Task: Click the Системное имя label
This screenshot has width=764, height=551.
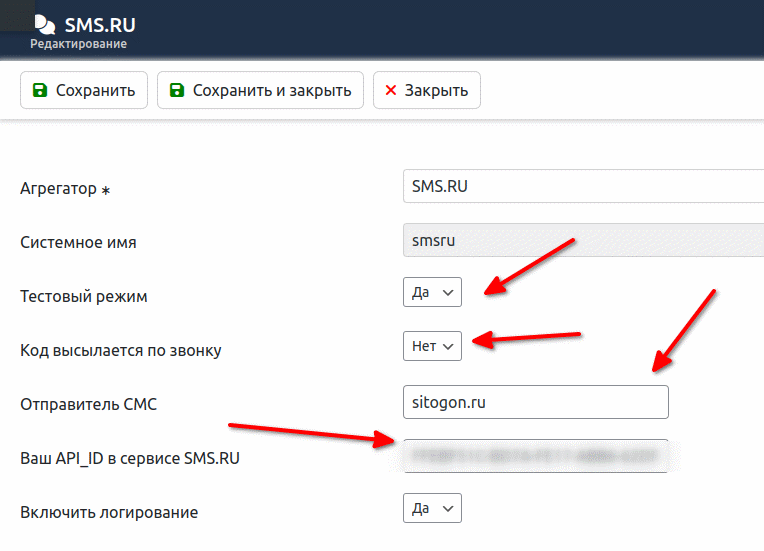Action: point(78,242)
